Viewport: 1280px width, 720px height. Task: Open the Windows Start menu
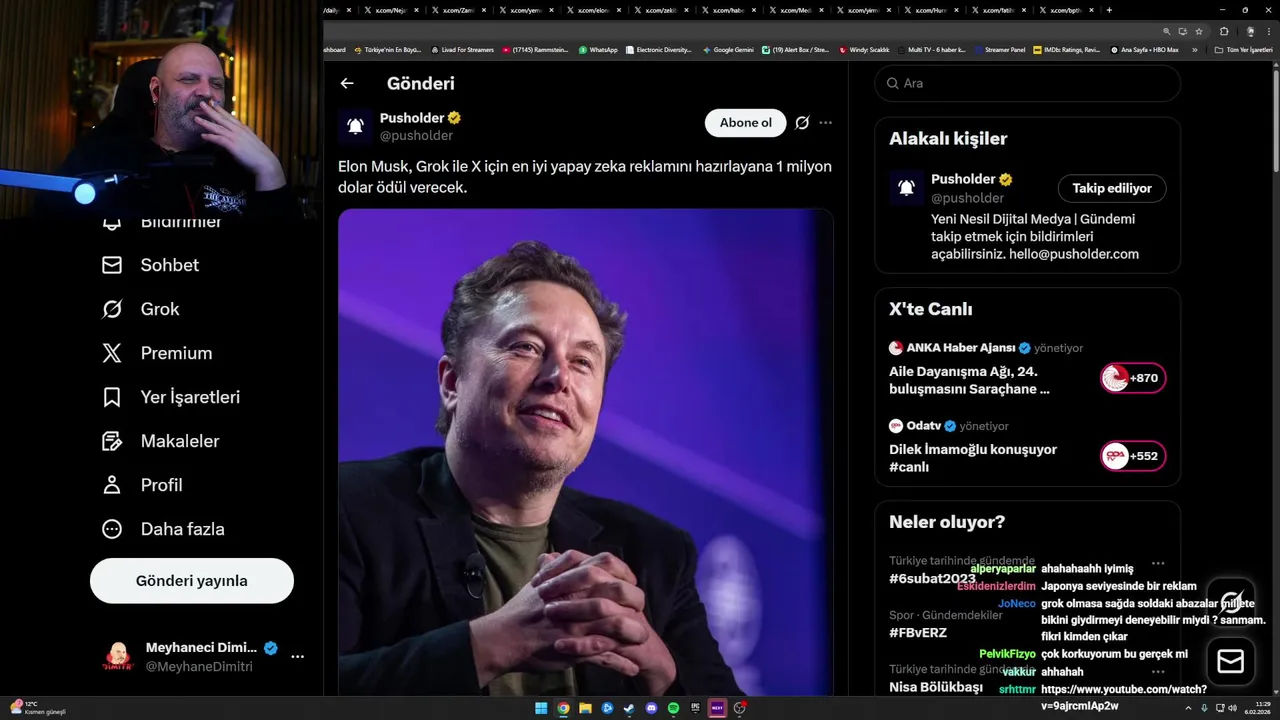[x=541, y=708]
